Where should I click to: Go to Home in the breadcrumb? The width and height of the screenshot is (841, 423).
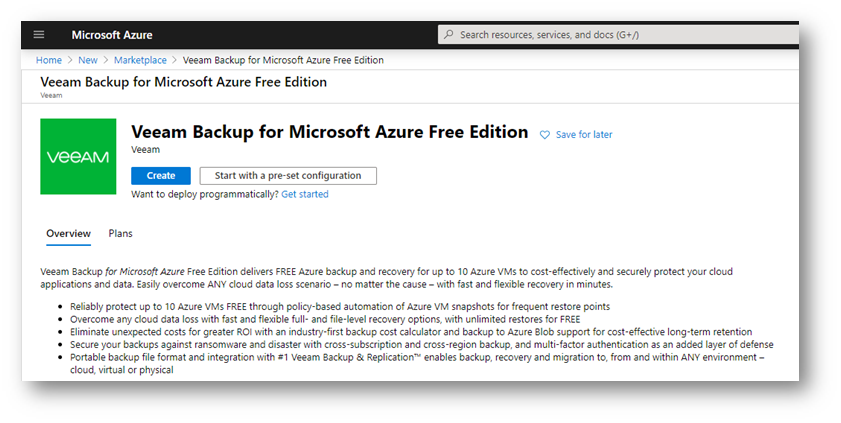click(49, 60)
